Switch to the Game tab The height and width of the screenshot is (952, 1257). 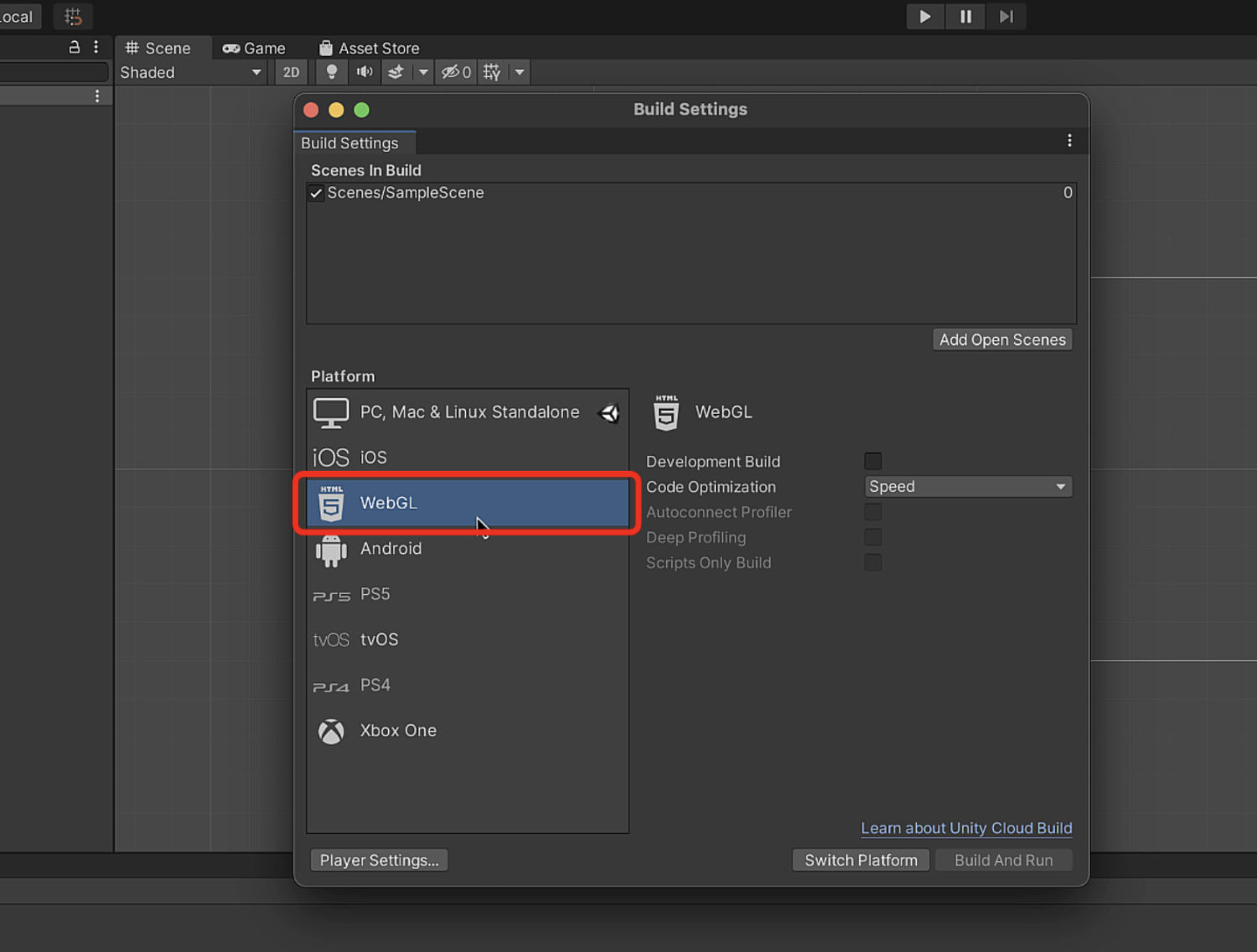click(x=254, y=49)
